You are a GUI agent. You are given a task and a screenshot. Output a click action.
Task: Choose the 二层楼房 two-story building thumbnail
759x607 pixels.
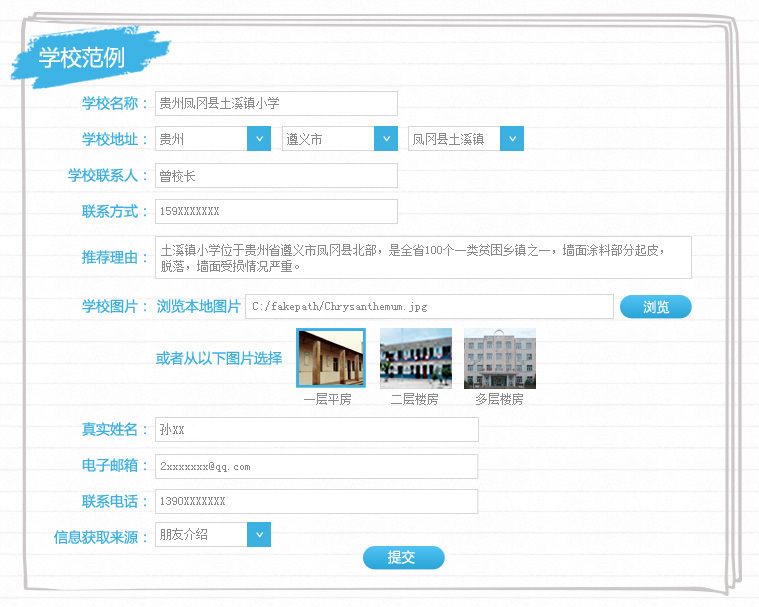416,358
